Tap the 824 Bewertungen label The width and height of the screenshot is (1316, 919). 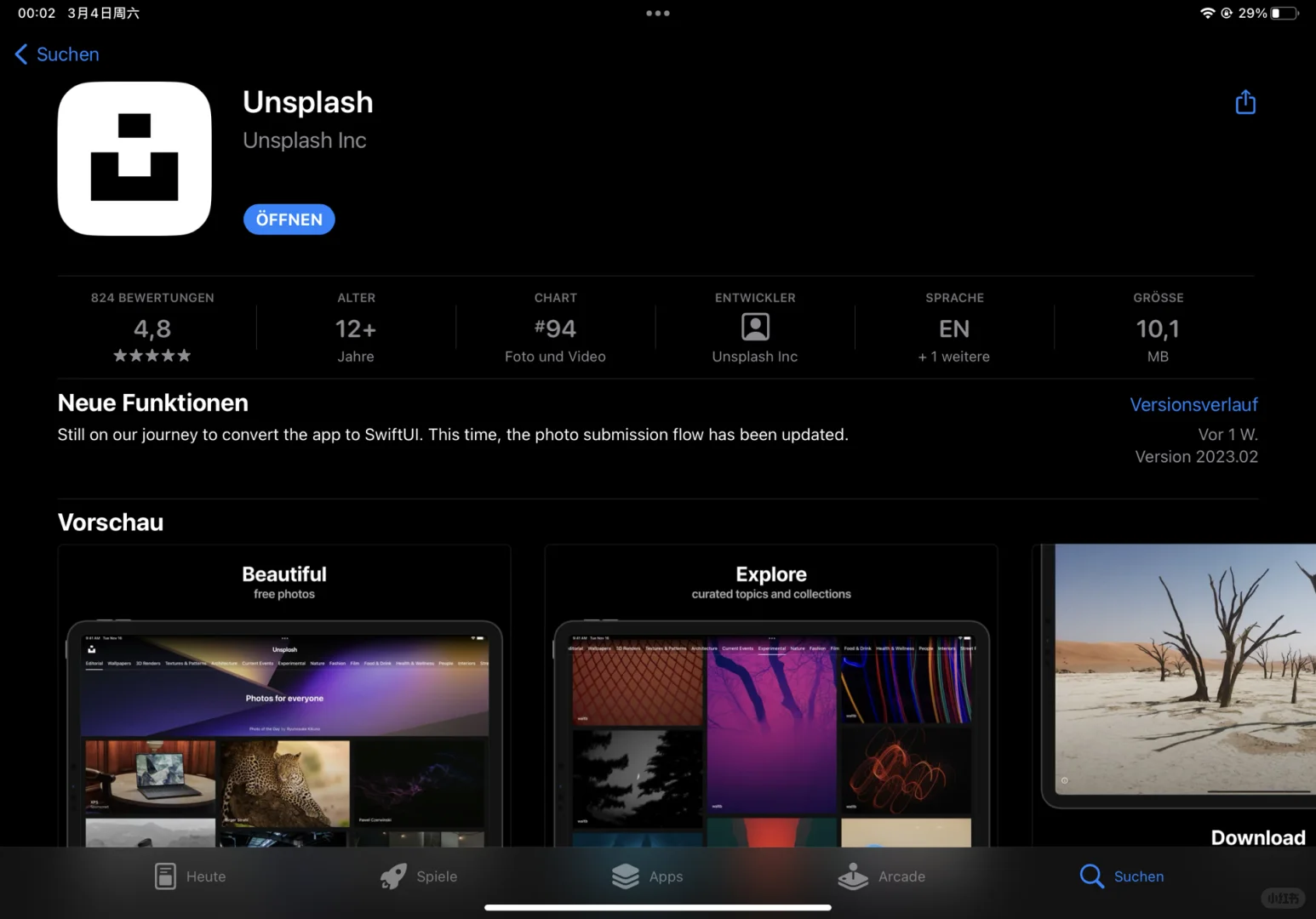(152, 298)
